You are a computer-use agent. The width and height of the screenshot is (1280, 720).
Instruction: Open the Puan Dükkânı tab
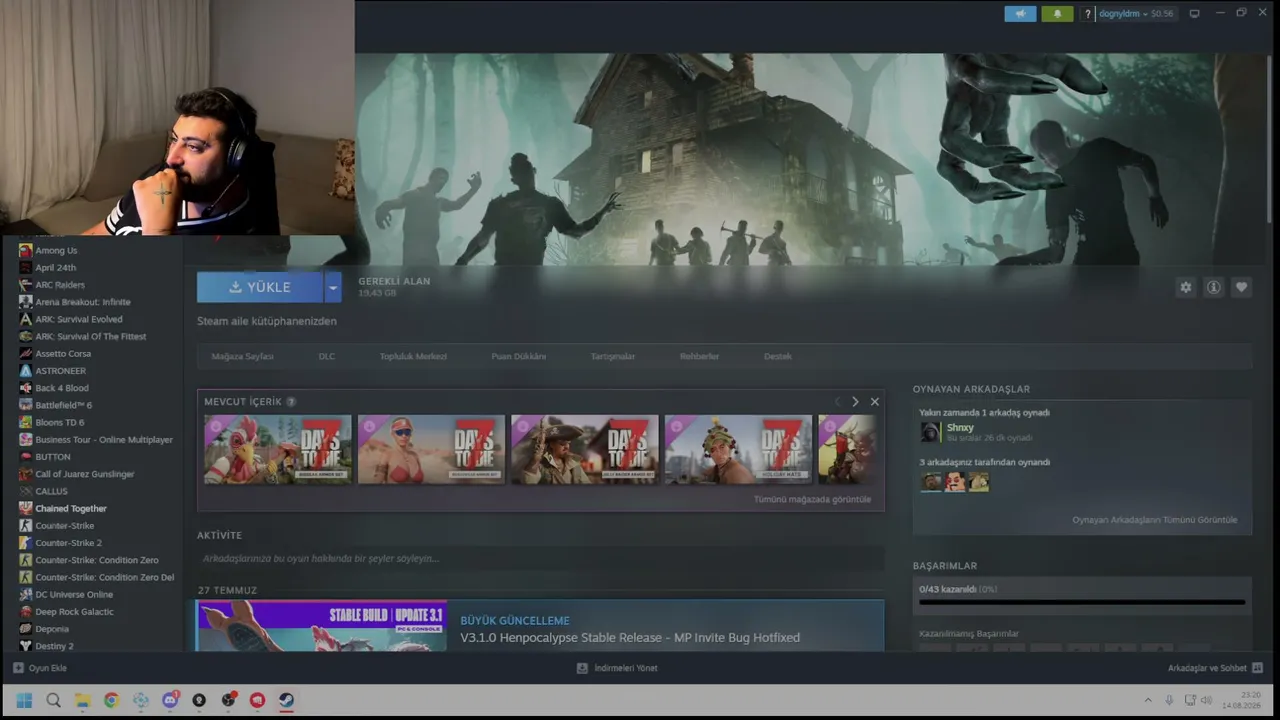518,356
